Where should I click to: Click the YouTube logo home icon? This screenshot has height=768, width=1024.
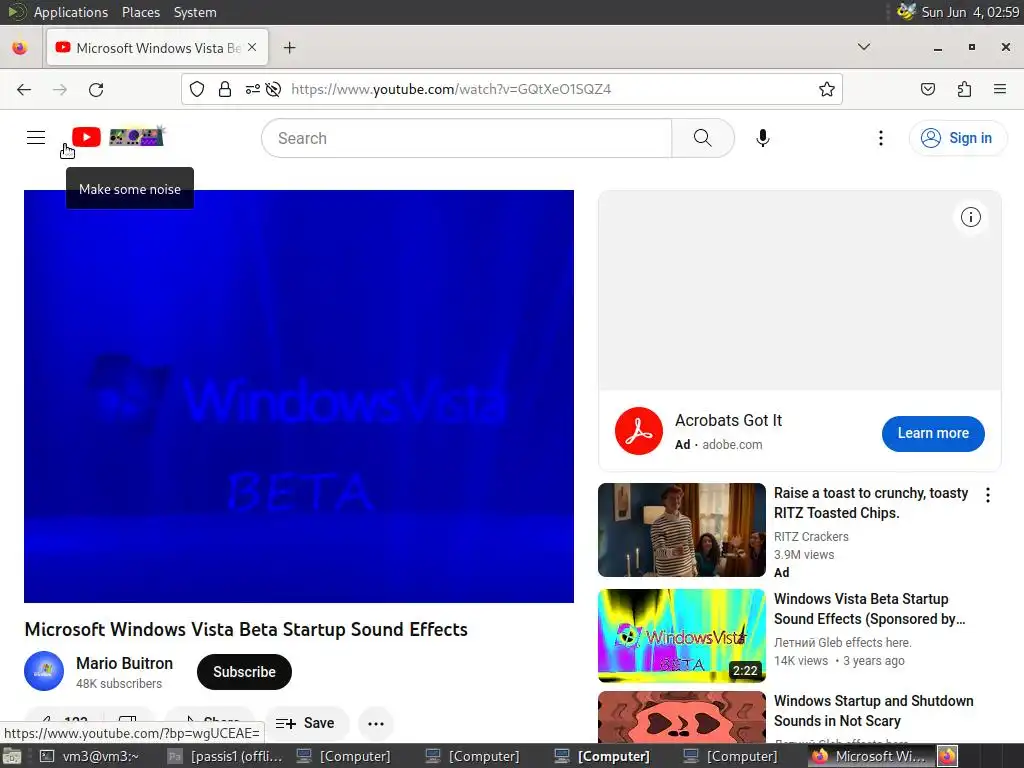[86, 137]
